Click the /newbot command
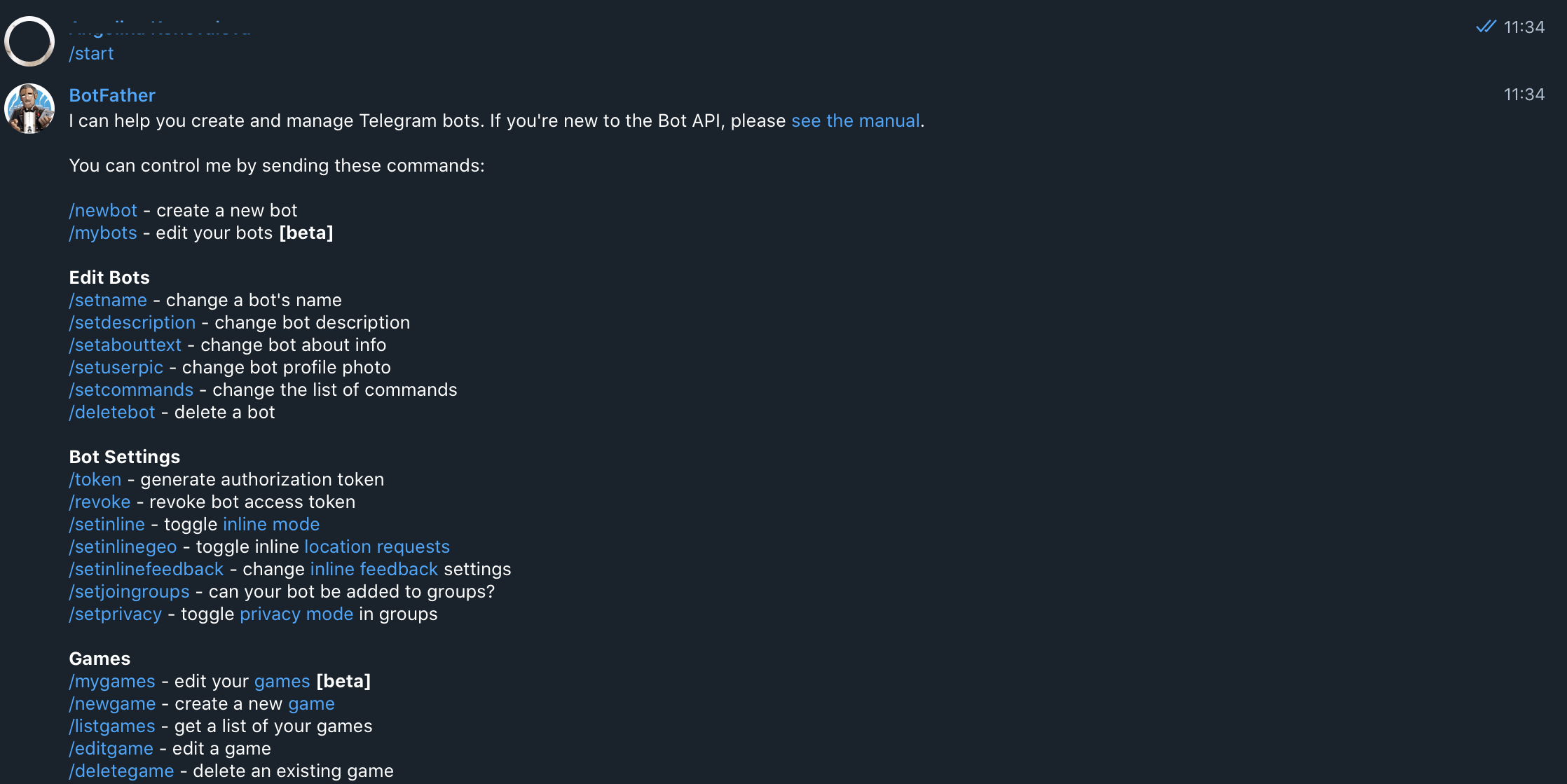 pyautogui.click(x=103, y=210)
